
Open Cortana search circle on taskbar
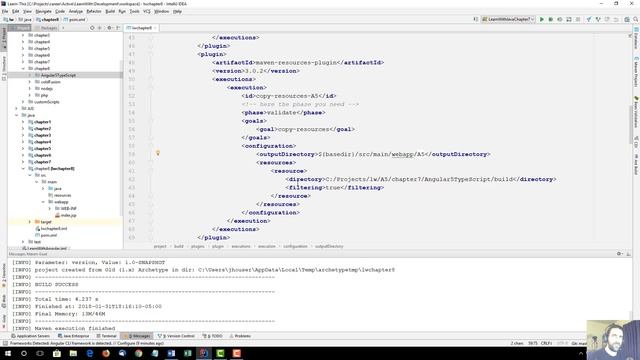24,353
